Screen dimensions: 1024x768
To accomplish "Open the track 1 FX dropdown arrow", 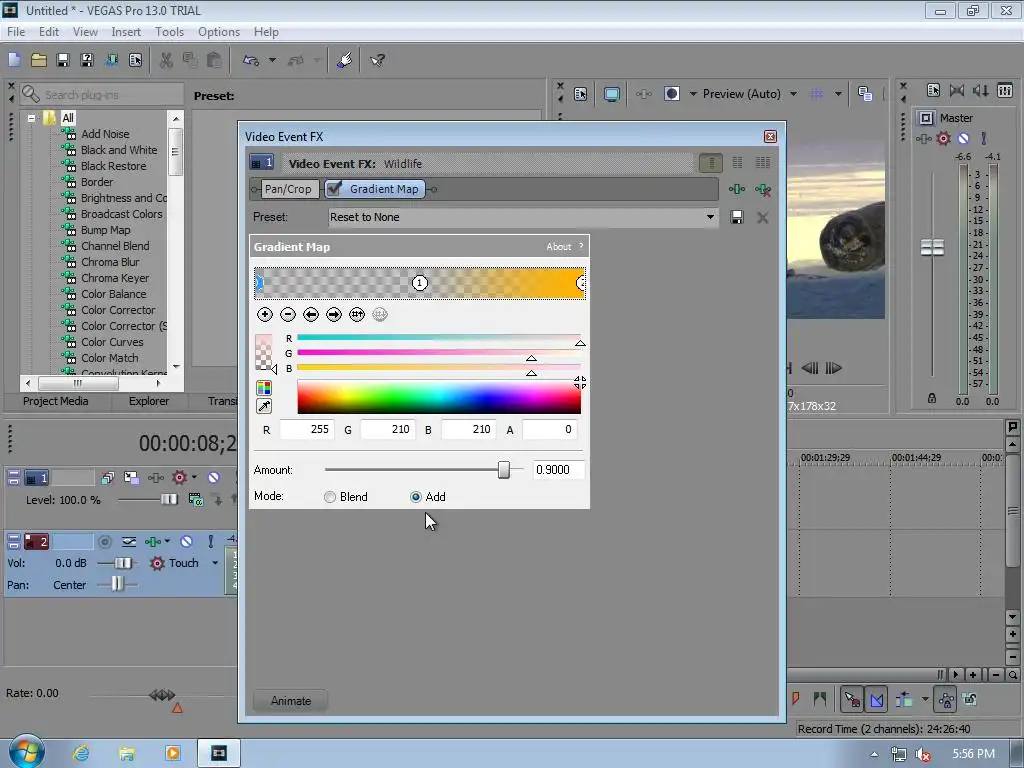I will tap(194, 477).
